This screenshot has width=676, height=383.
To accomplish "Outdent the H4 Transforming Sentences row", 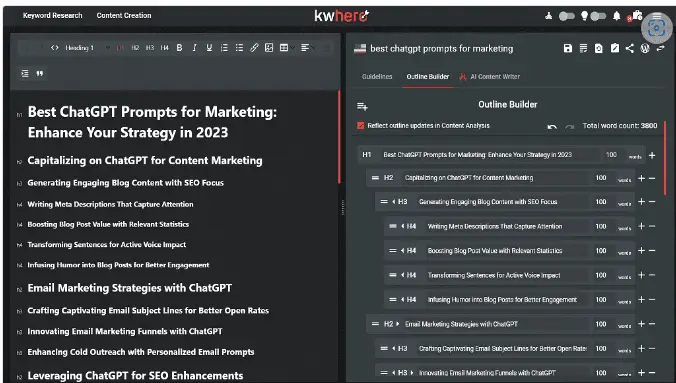I will [403, 275].
